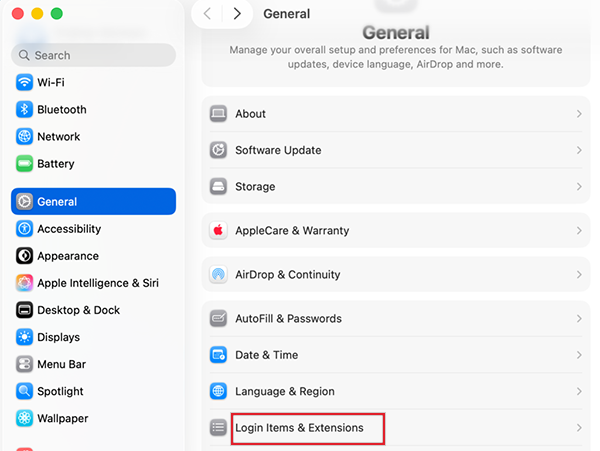
Task: Click the Bluetooth icon in sidebar
Action: point(24,109)
